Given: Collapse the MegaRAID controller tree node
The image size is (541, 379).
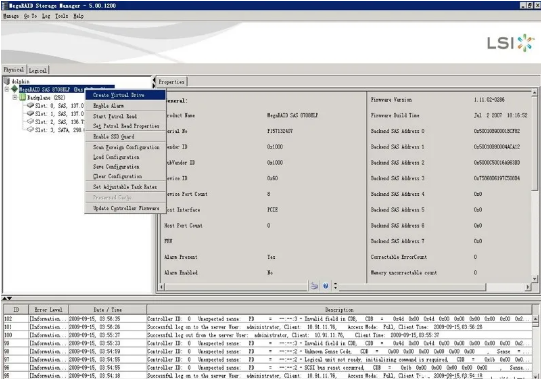Looking at the screenshot, I should pos(7,89).
